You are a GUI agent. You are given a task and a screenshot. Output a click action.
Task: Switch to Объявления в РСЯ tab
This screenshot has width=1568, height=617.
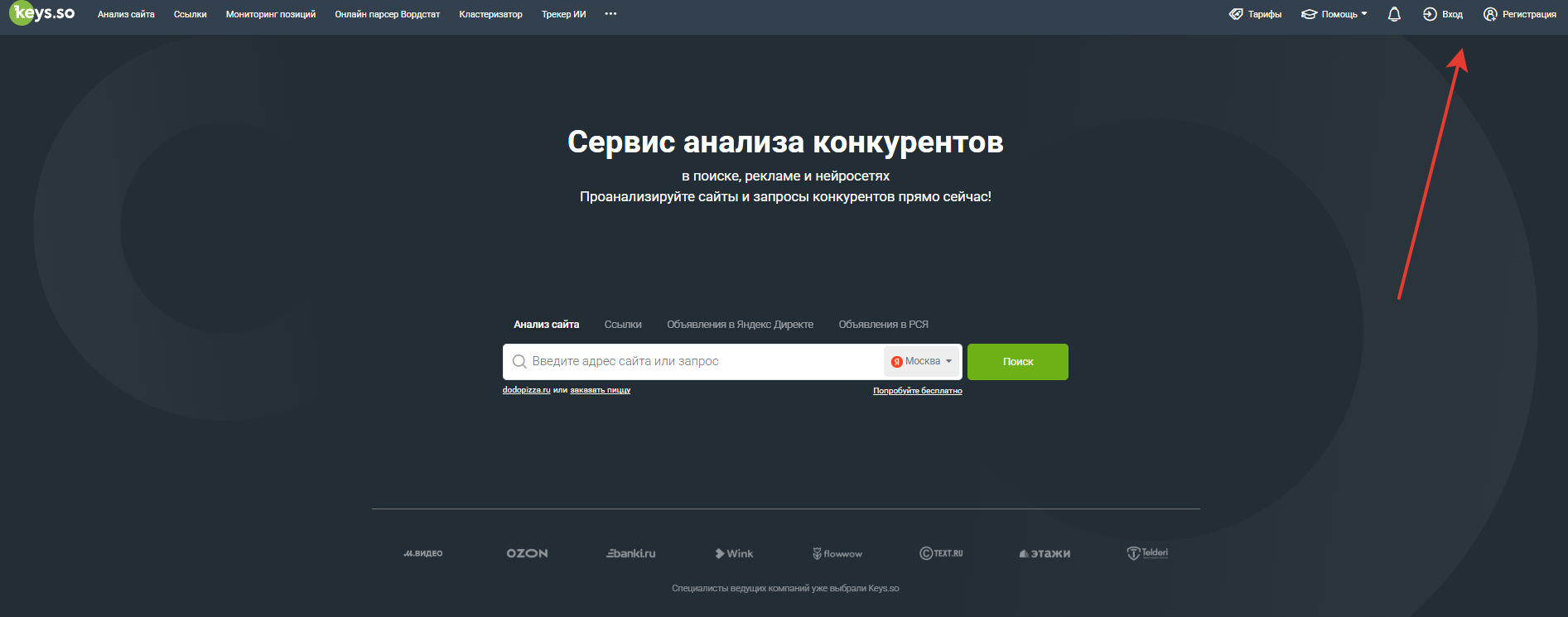coord(883,325)
